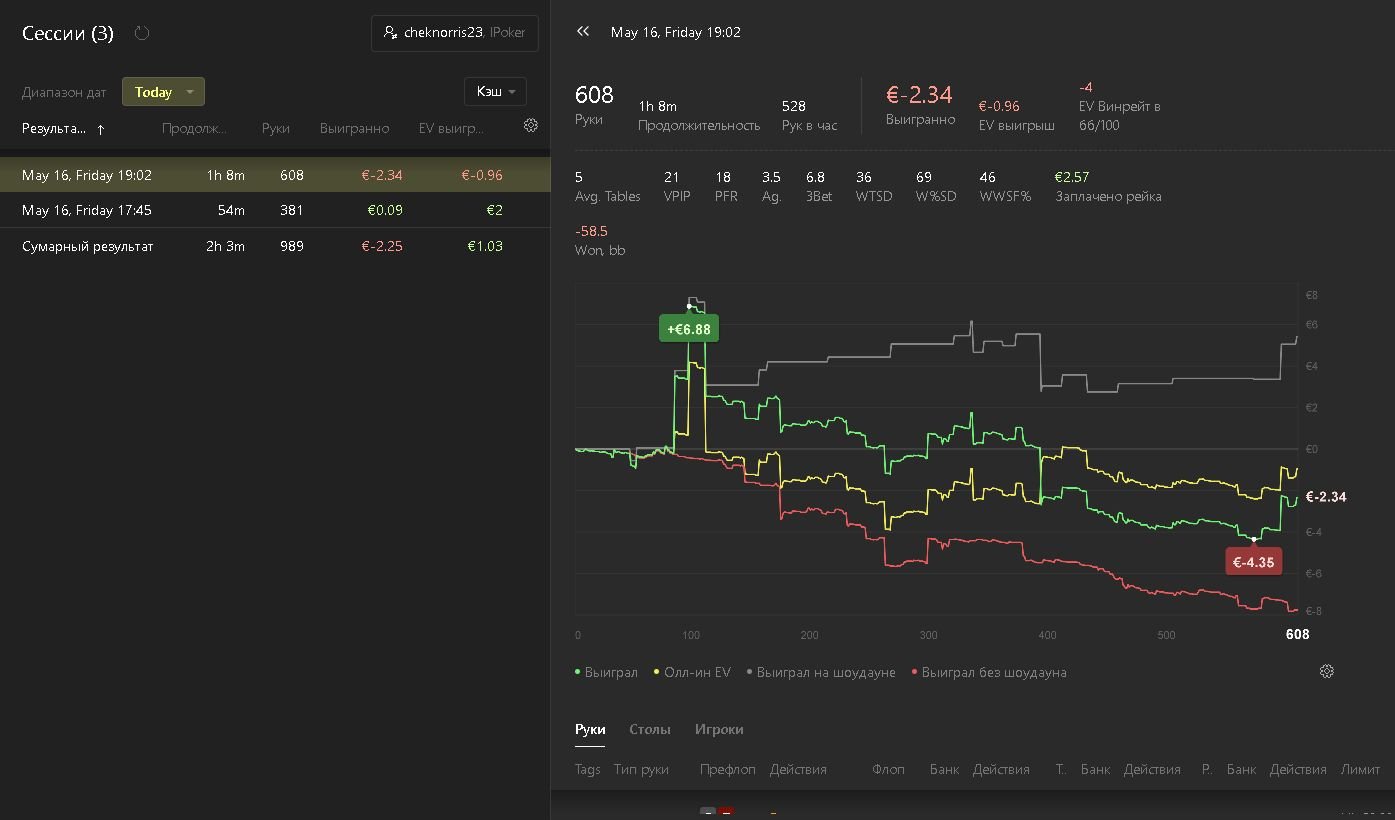
Task: Click the Avg. Tables value 5
Action: tap(579, 177)
